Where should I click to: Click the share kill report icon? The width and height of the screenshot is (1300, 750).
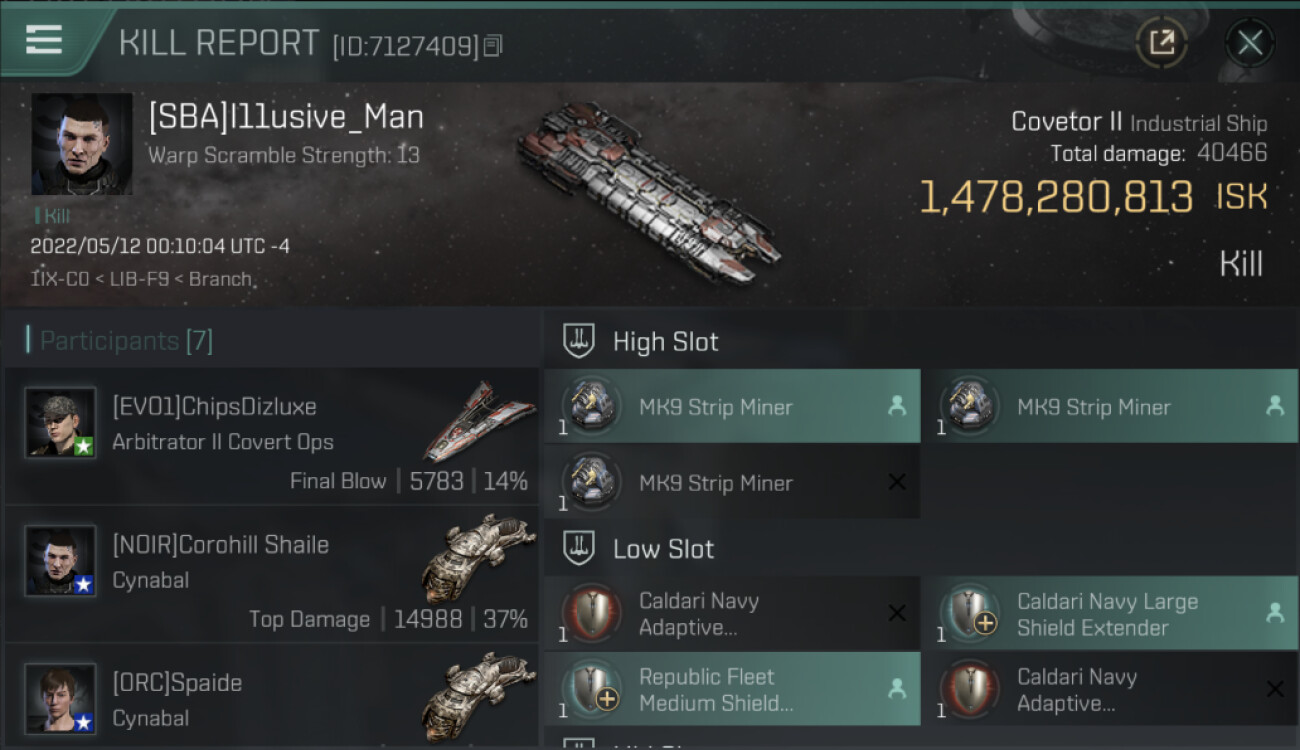1161,42
